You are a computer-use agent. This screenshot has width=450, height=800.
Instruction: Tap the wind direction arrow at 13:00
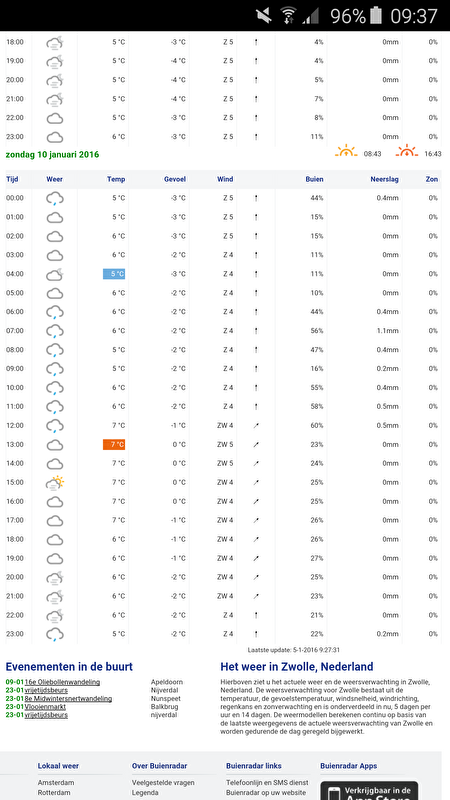tap(256, 444)
